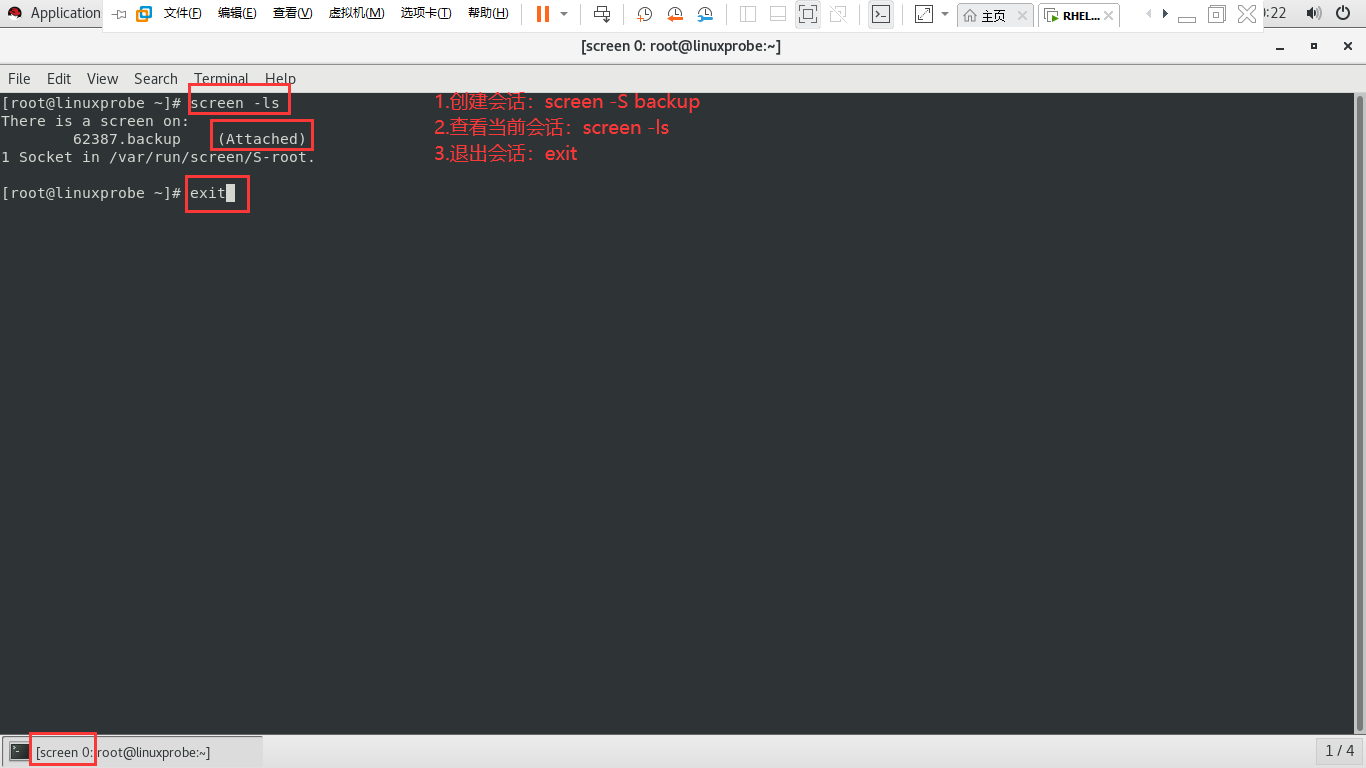1366x768 pixels.
Task: Click the volume speaker icon
Action: pos(1314,13)
